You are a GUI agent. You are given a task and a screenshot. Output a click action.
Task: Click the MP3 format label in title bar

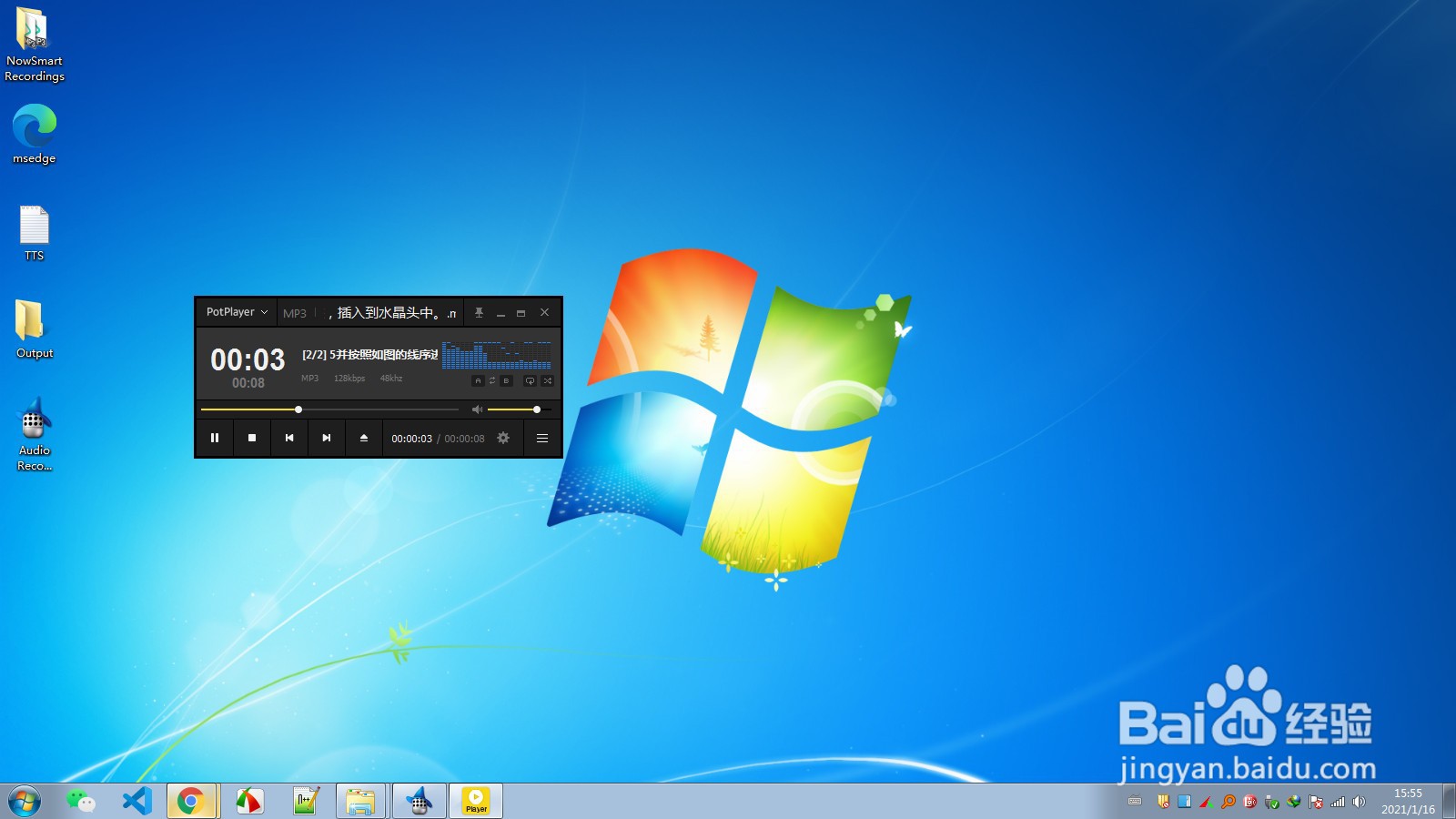click(295, 313)
